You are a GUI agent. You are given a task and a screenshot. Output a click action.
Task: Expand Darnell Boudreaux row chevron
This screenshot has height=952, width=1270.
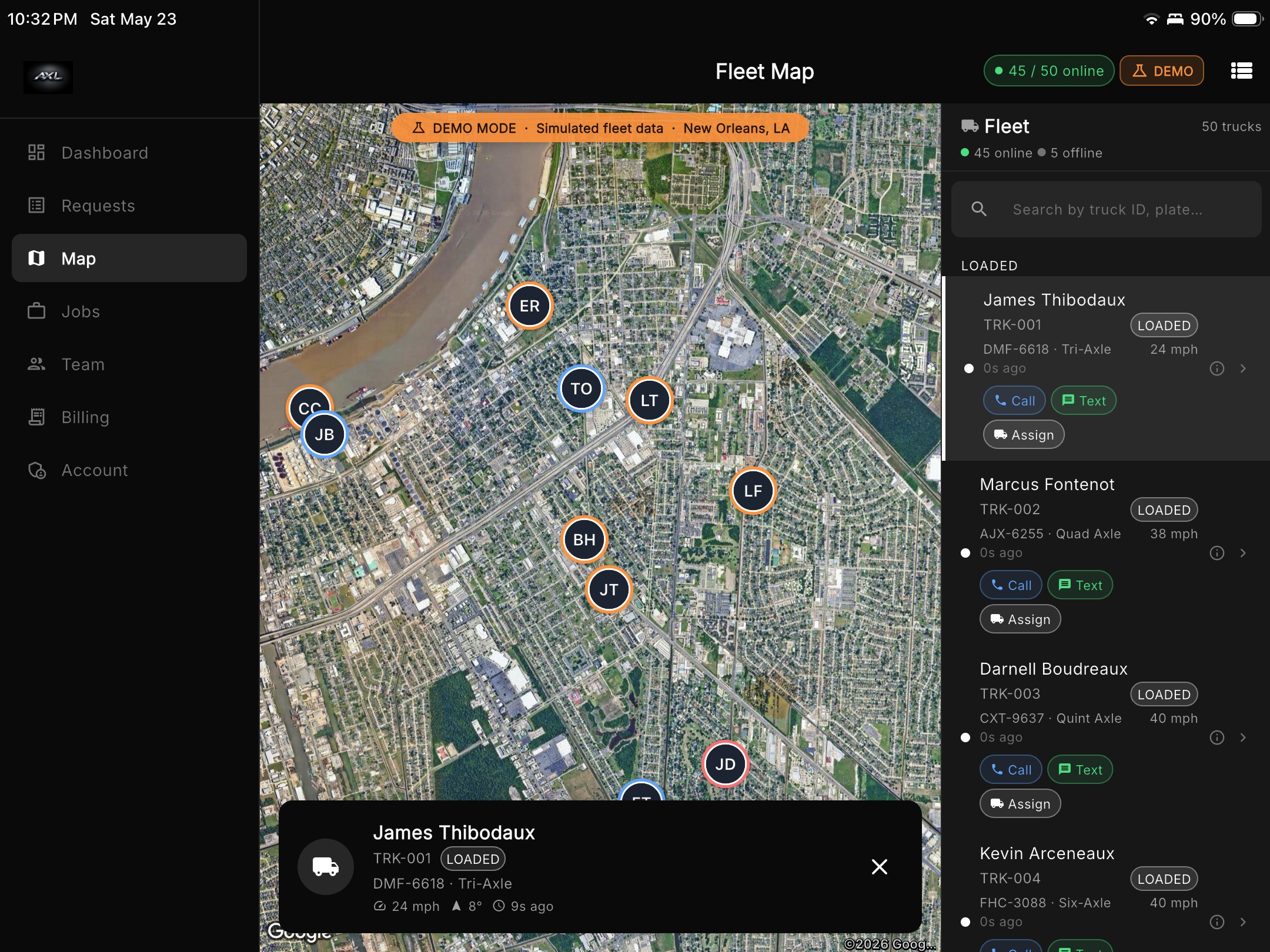click(x=1243, y=738)
